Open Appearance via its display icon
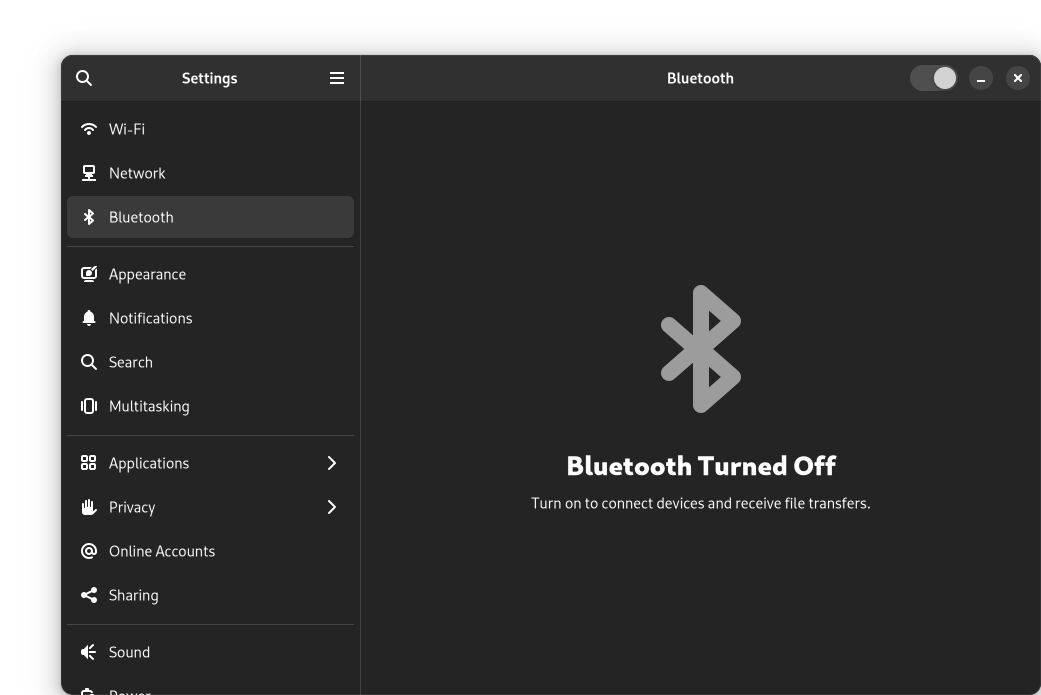1041x695 pixels. point(89,274)
